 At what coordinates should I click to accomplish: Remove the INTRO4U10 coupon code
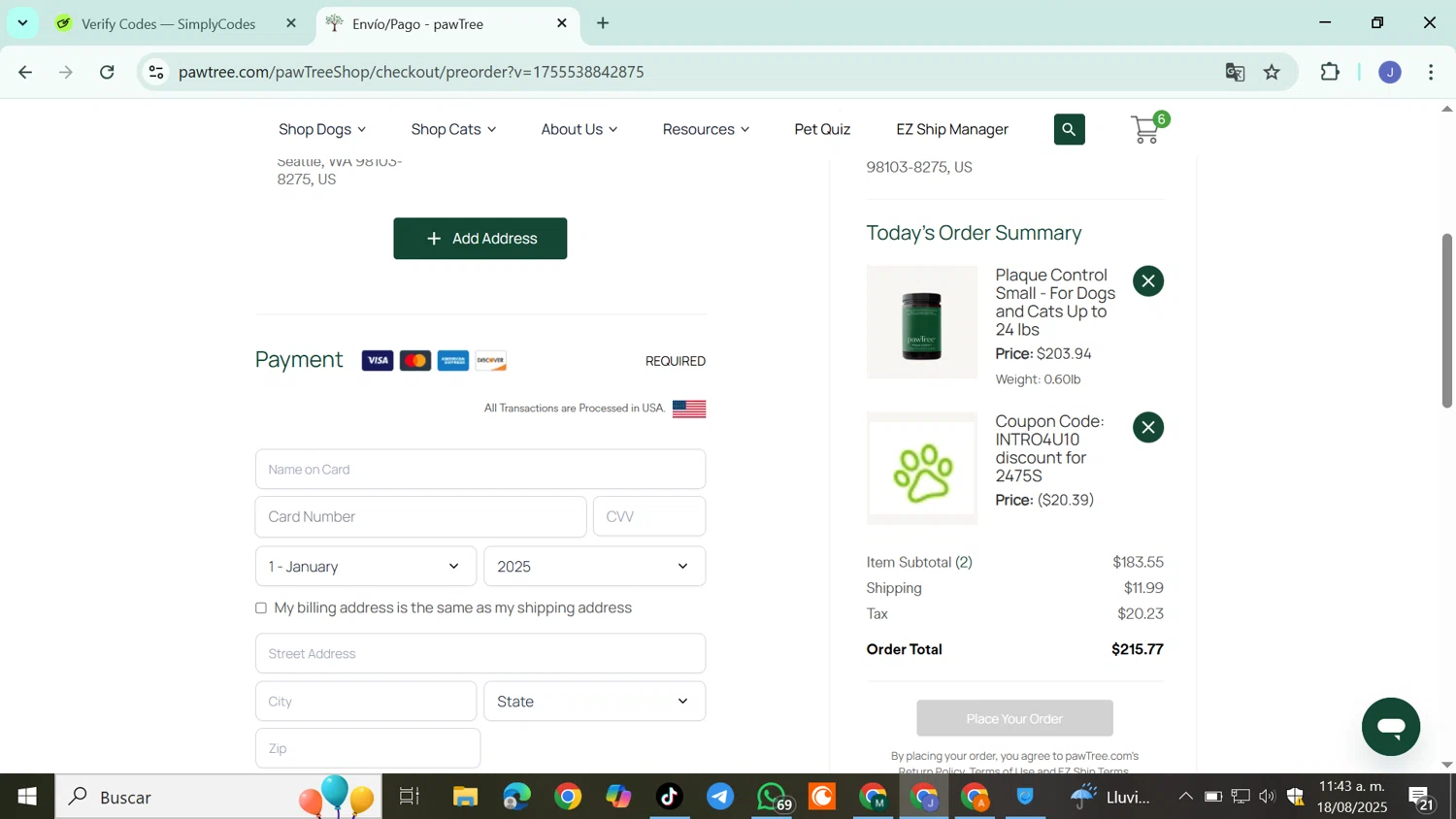[x=1148, y=428]
